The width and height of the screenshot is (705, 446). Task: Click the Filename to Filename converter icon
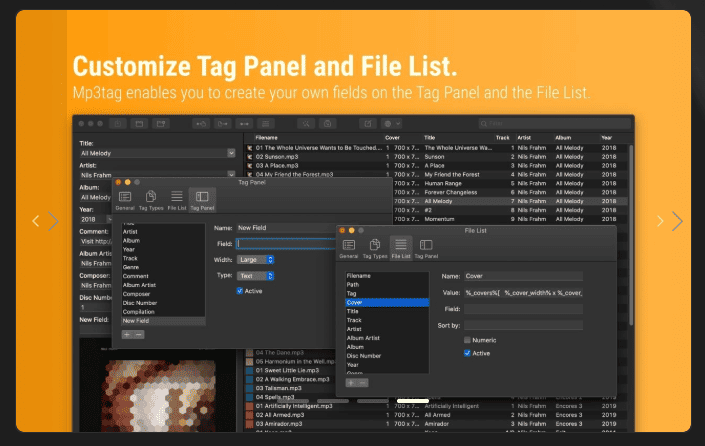244,124
